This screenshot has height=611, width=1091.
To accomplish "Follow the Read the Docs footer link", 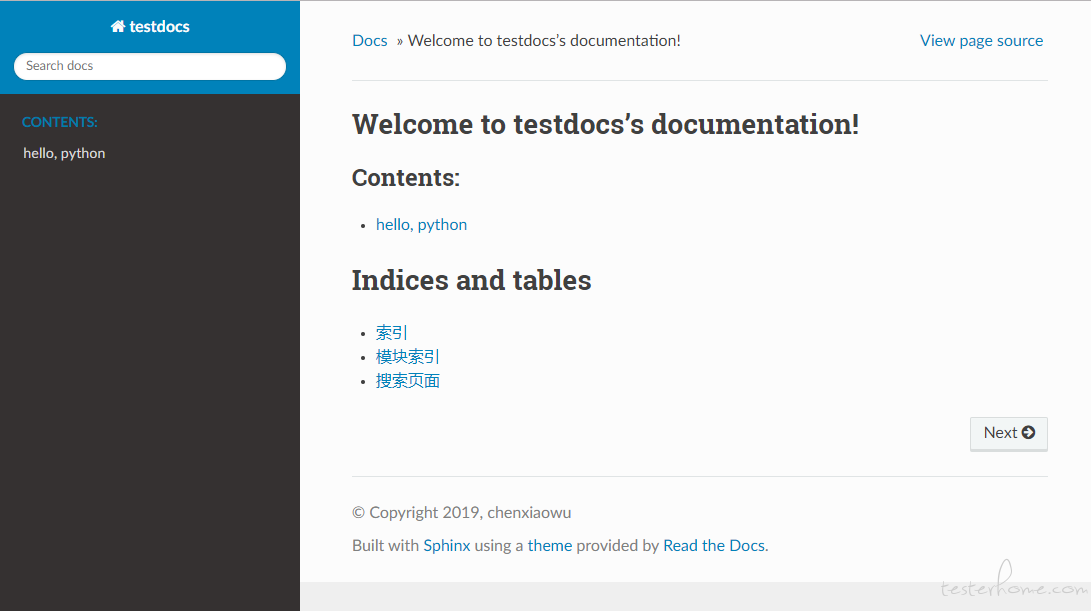I will [x=714, y=546].
